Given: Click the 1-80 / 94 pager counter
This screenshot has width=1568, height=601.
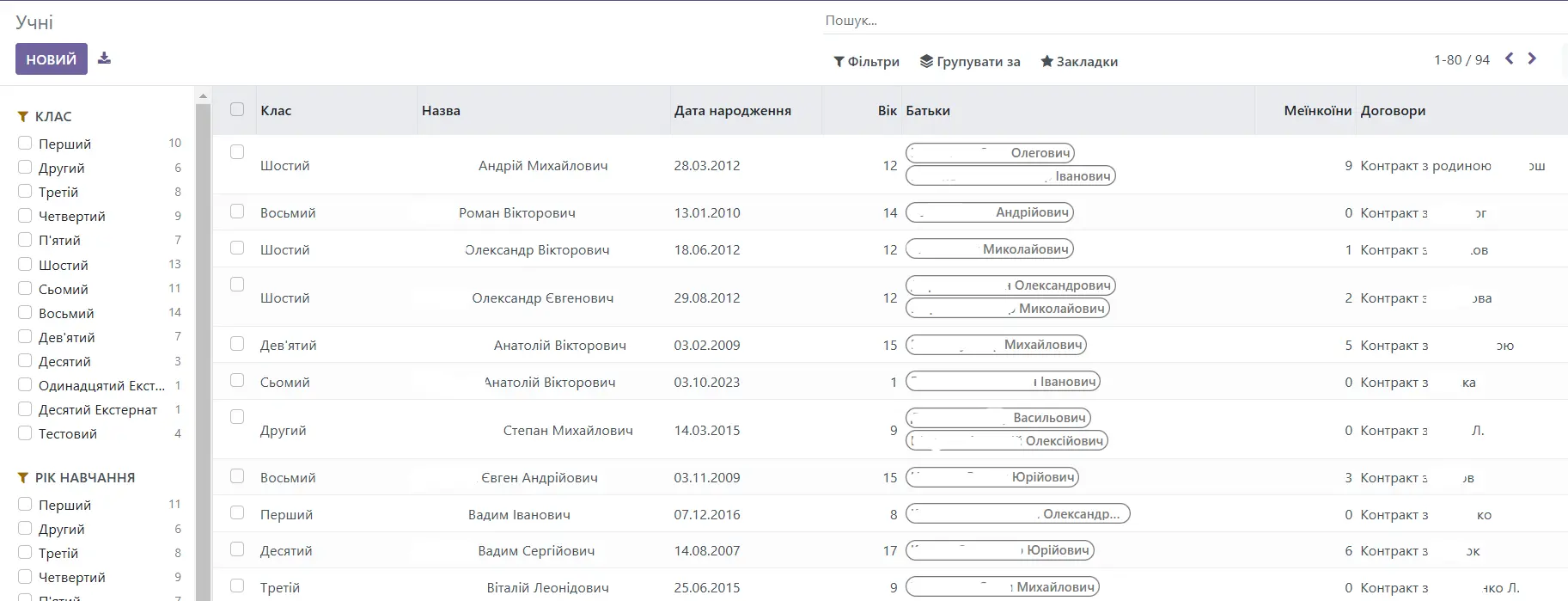Looking at the screenshot, I should 1461,60.
